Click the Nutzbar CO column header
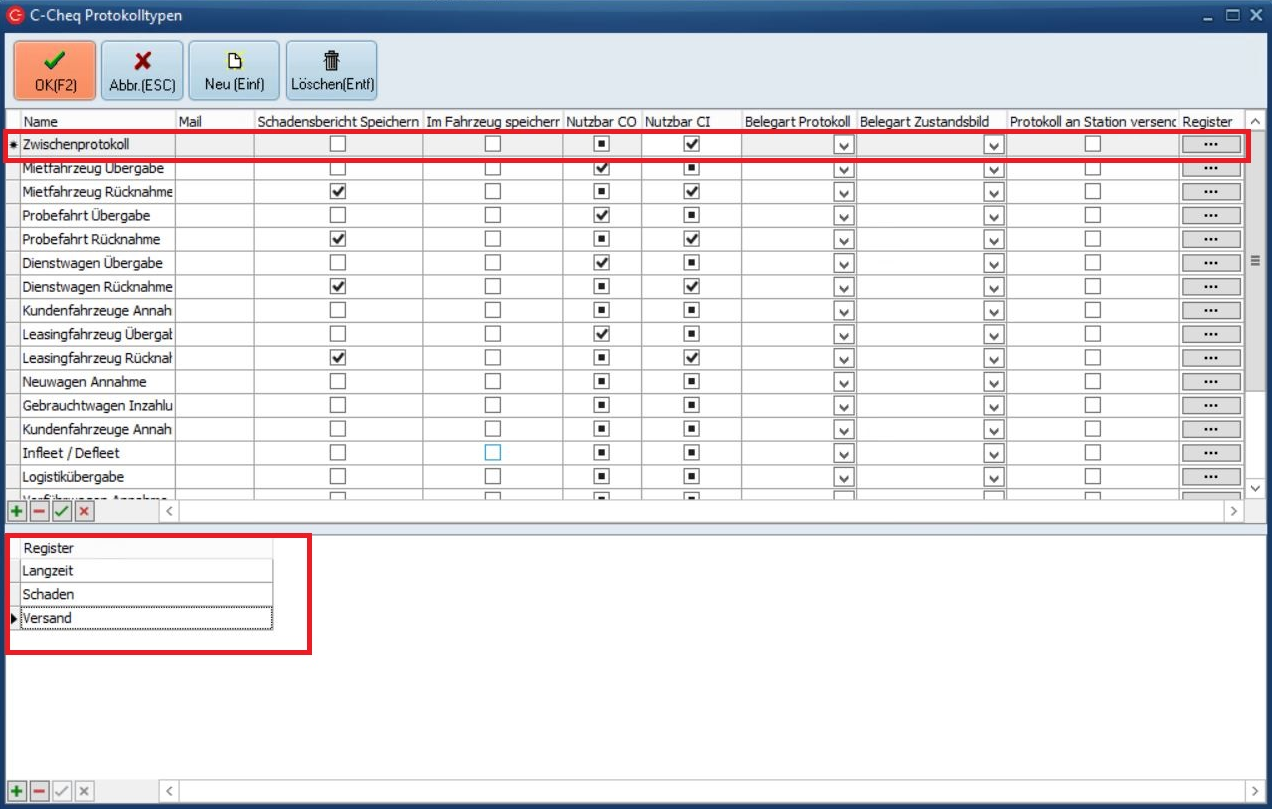Image resolution: width=1272 pixels, height=809 pixels. [600, 121]
